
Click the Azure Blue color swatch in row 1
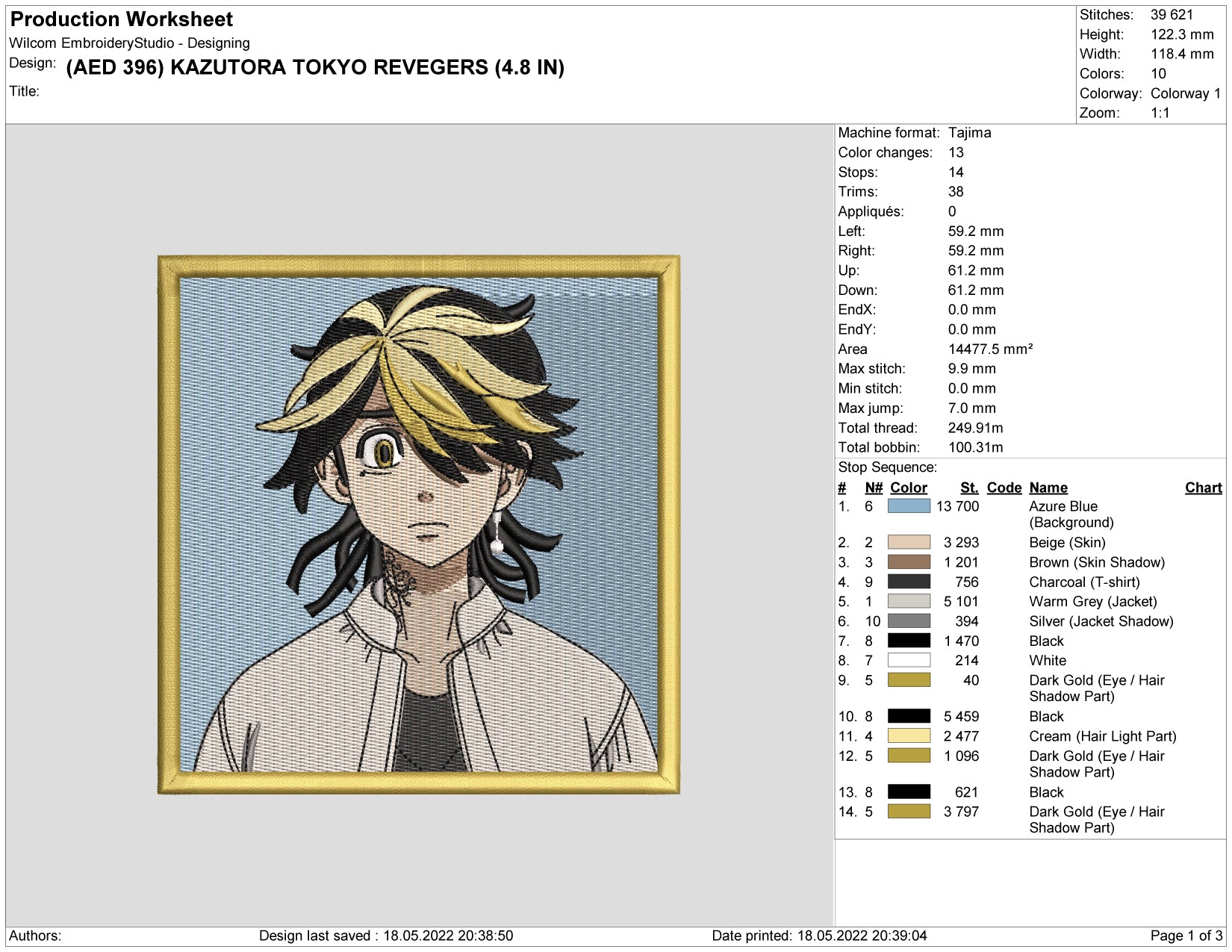(909, 505)
